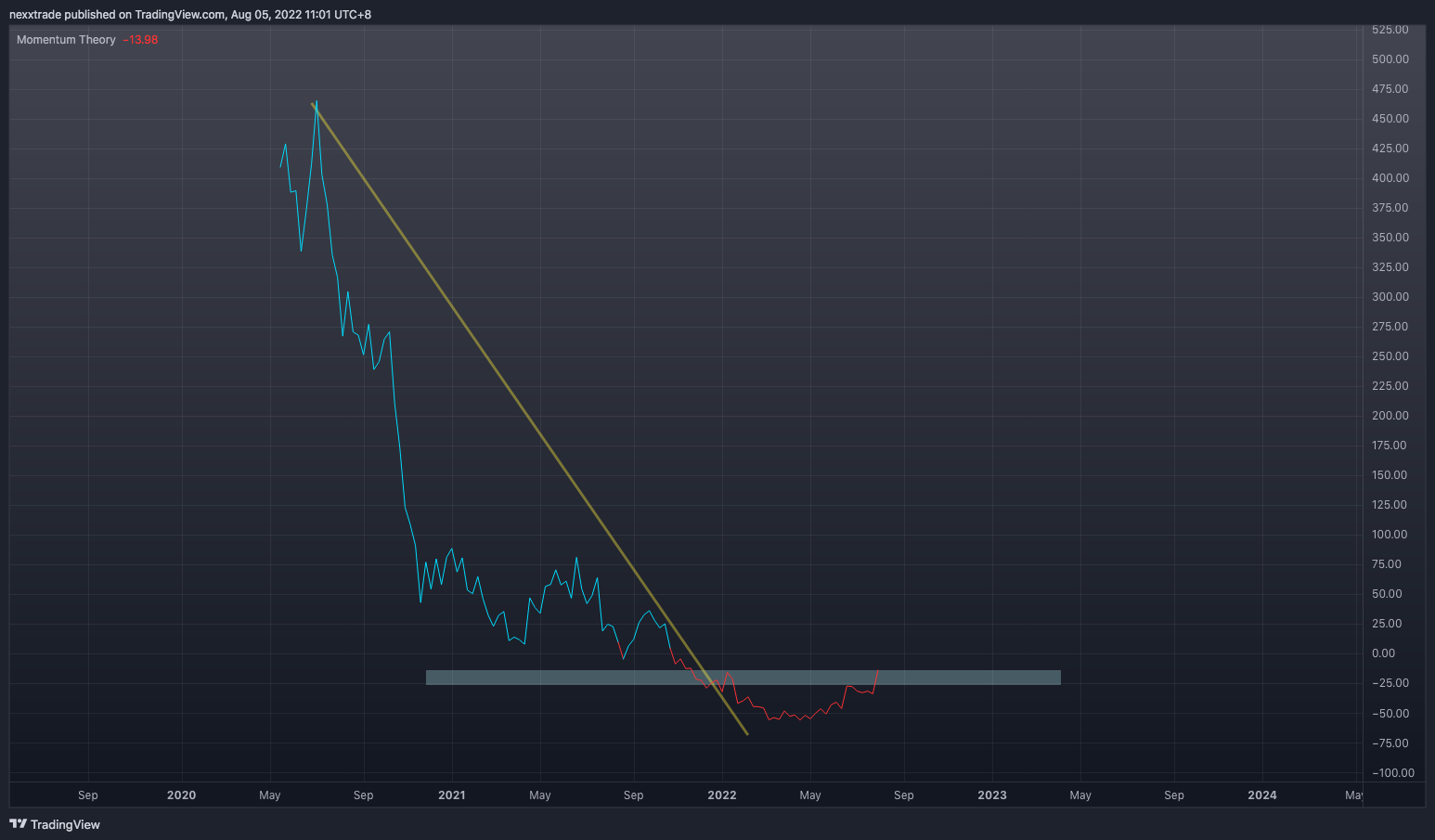Click the 2020 time axis label
Image resolution: width=1435 pixels, height=840 pixels.
tap(181, 795)
